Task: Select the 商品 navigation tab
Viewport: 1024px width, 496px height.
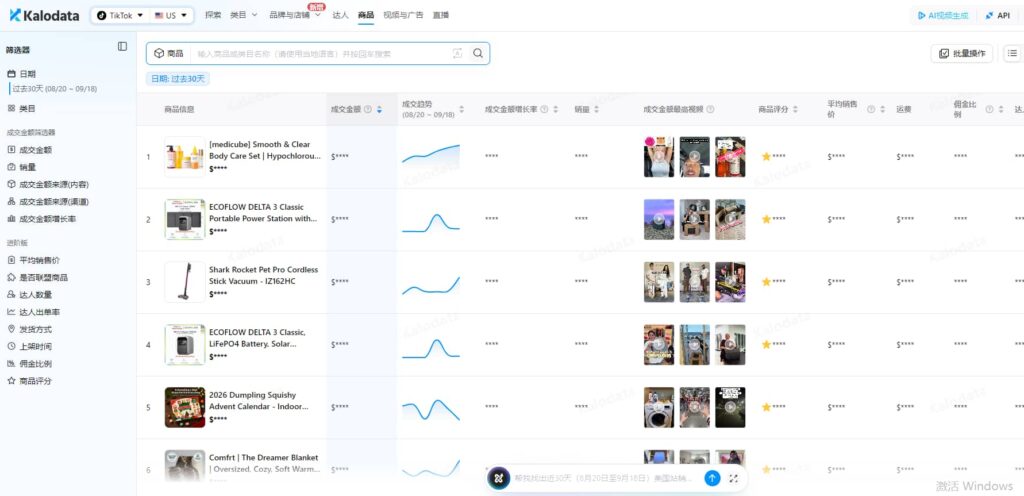Action: (366, 14)
